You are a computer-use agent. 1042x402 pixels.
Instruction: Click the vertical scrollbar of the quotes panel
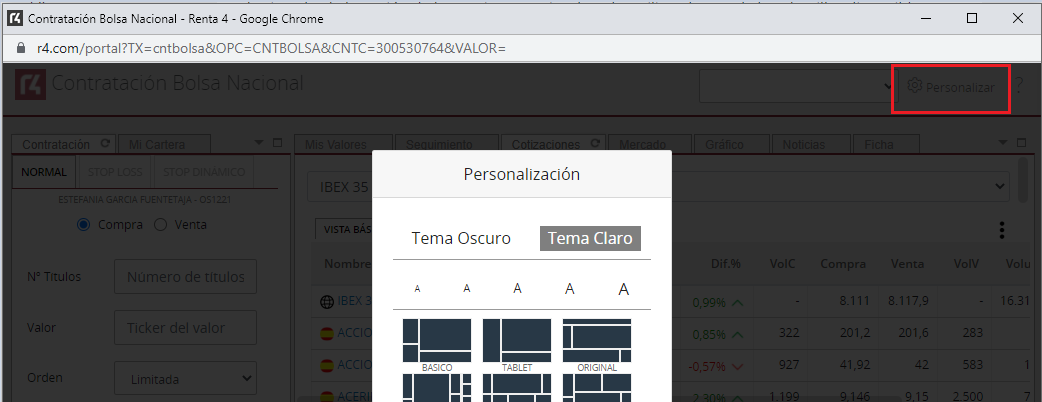point(1023,179)
